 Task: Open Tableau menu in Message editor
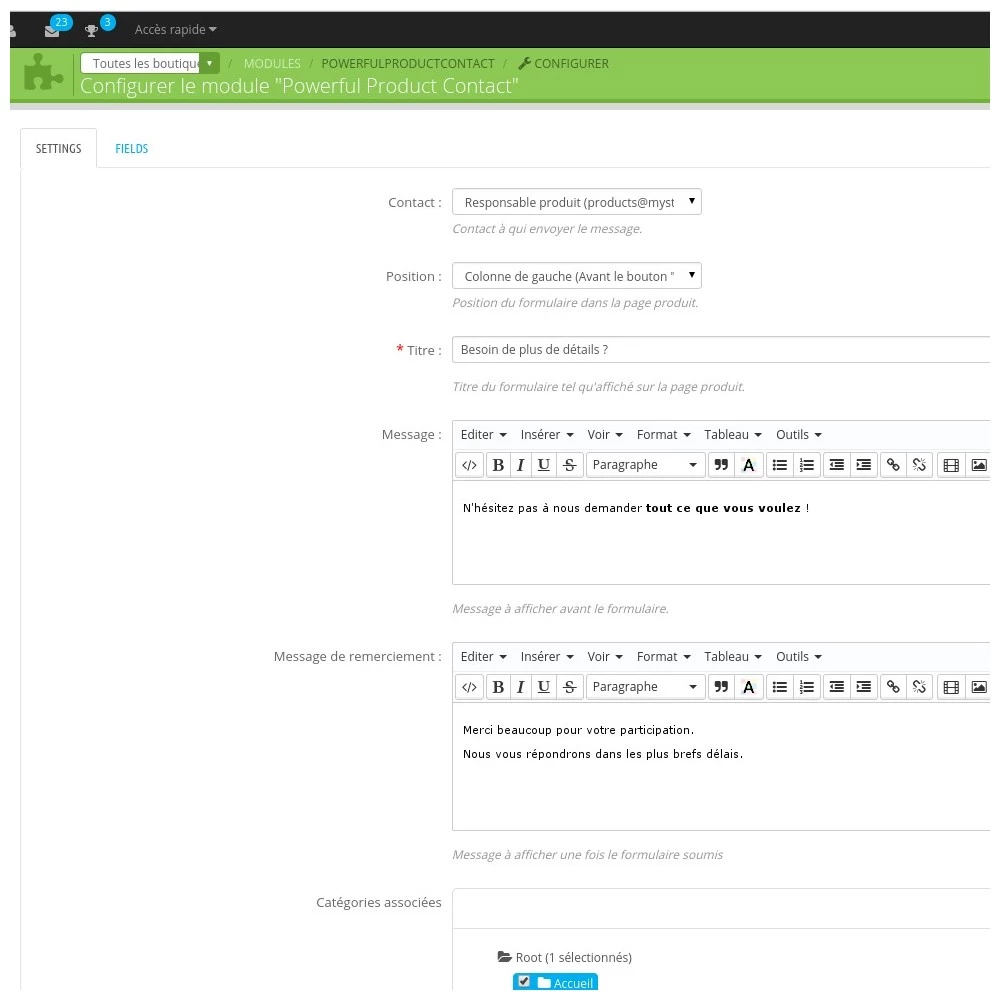pyautogui.click(x=733, y=434)
